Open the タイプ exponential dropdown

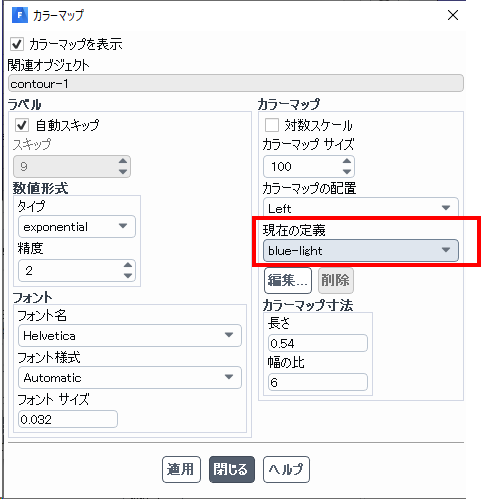(77, 227)
